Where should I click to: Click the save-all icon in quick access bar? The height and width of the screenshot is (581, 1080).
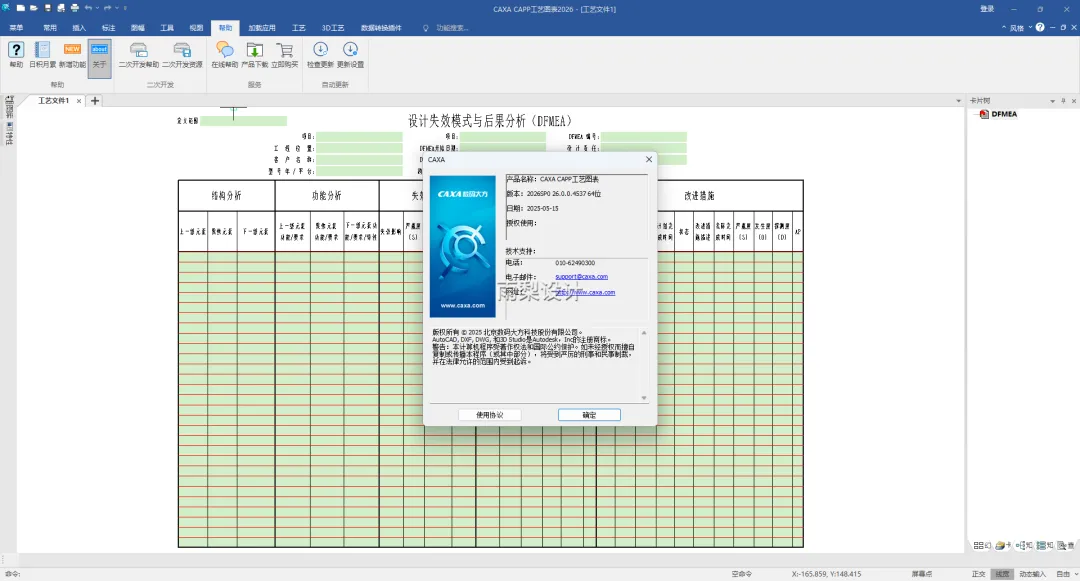coord(61,8)
